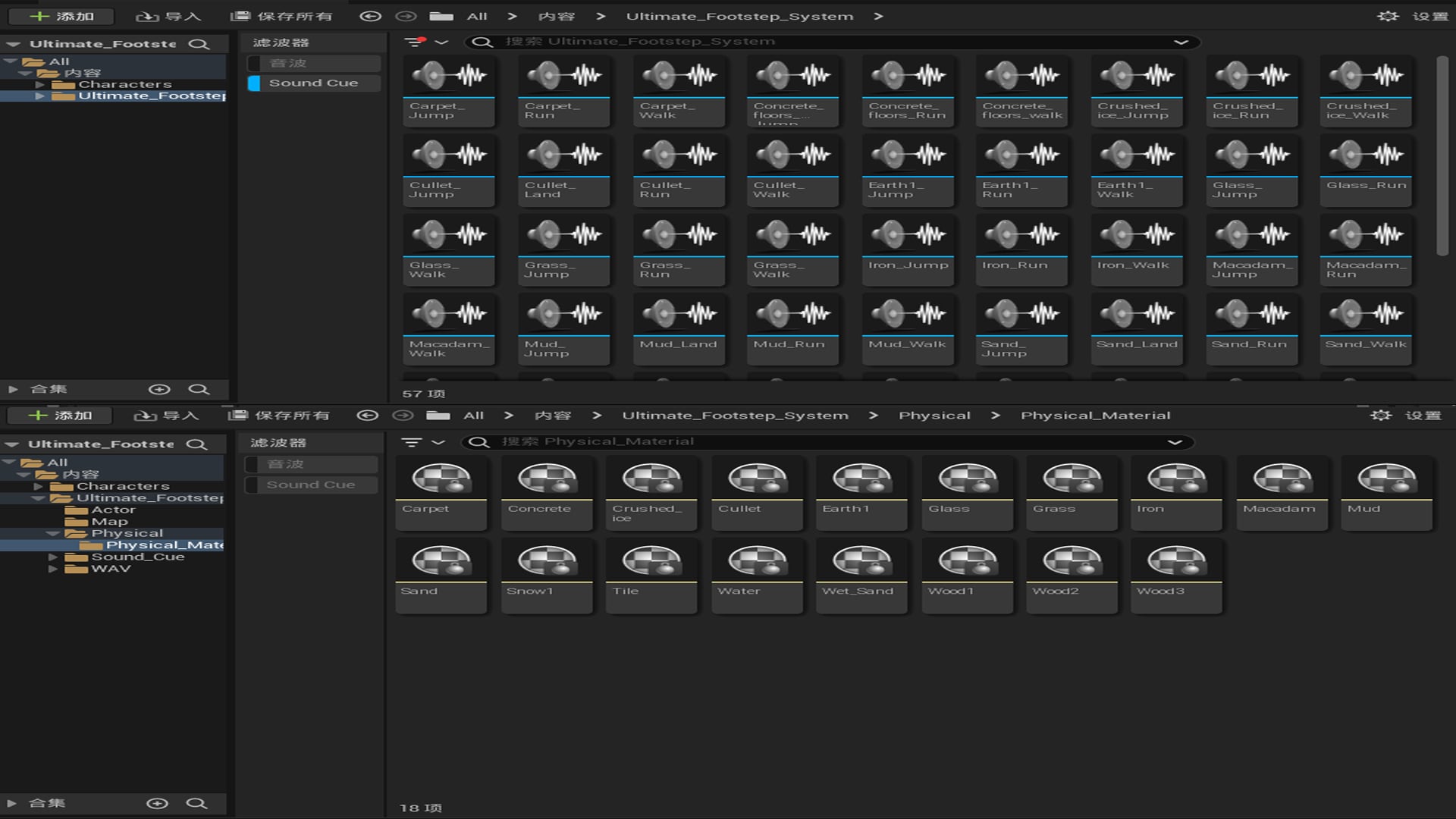Click the back navigation arrow icon
Viewport: 1456px width, 819px height.
[x=369, y=15]
